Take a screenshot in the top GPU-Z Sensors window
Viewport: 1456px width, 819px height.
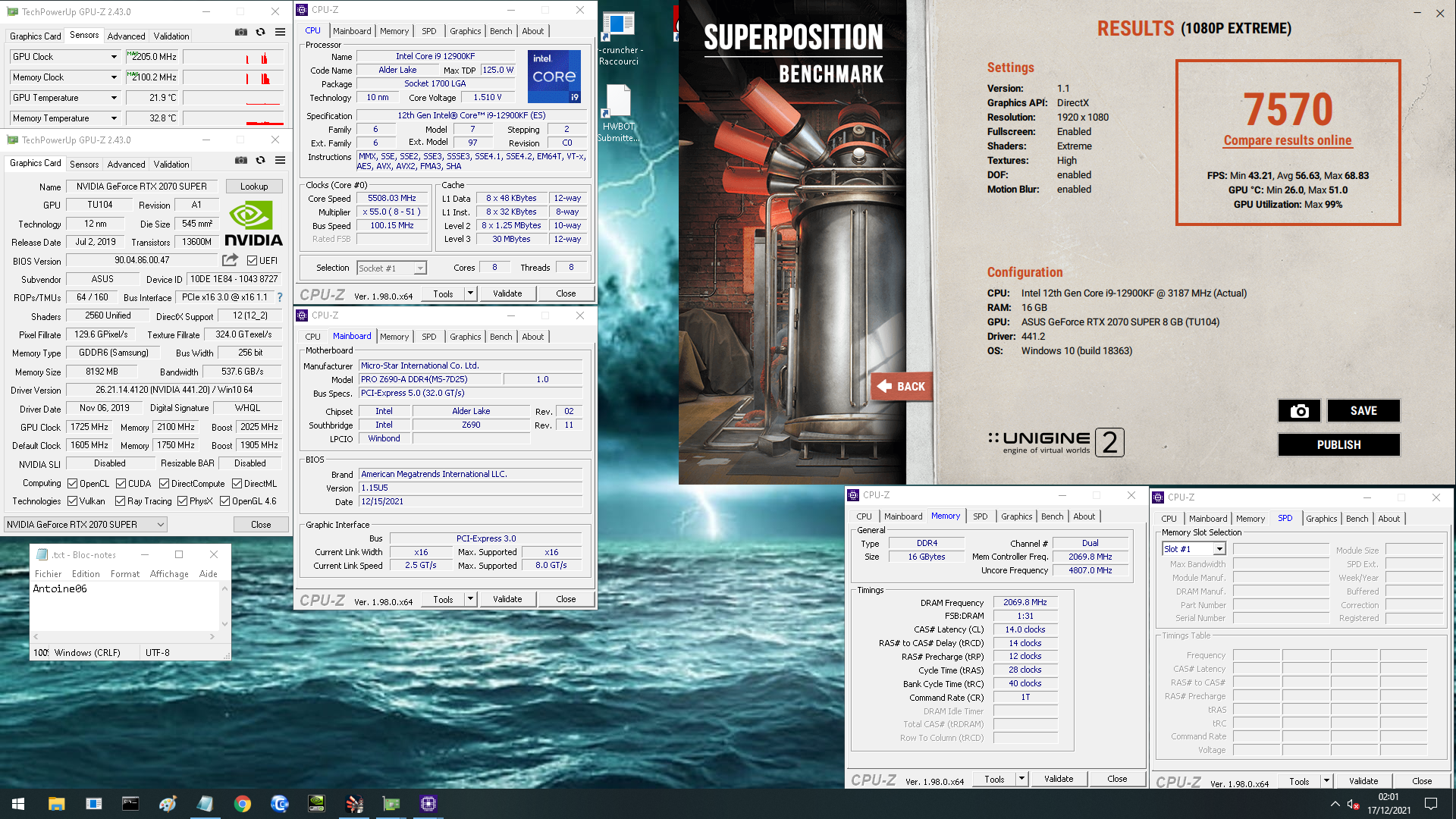pos(240,33)
